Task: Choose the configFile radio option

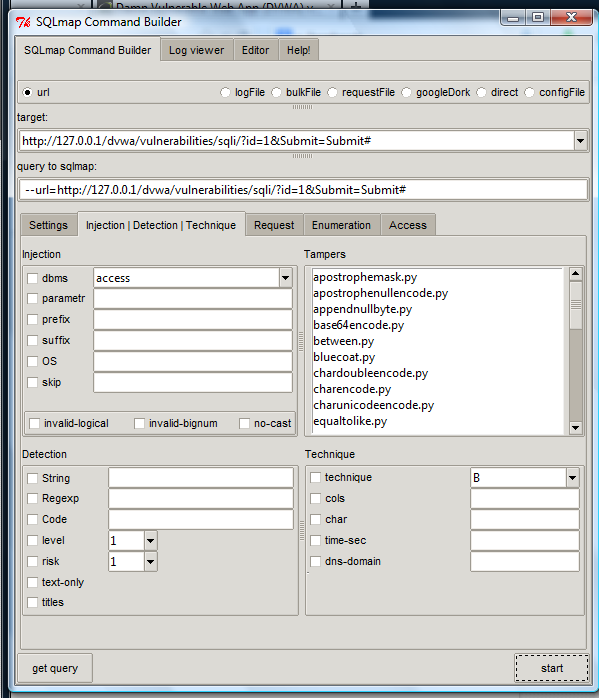Action: tap(529, 92)
